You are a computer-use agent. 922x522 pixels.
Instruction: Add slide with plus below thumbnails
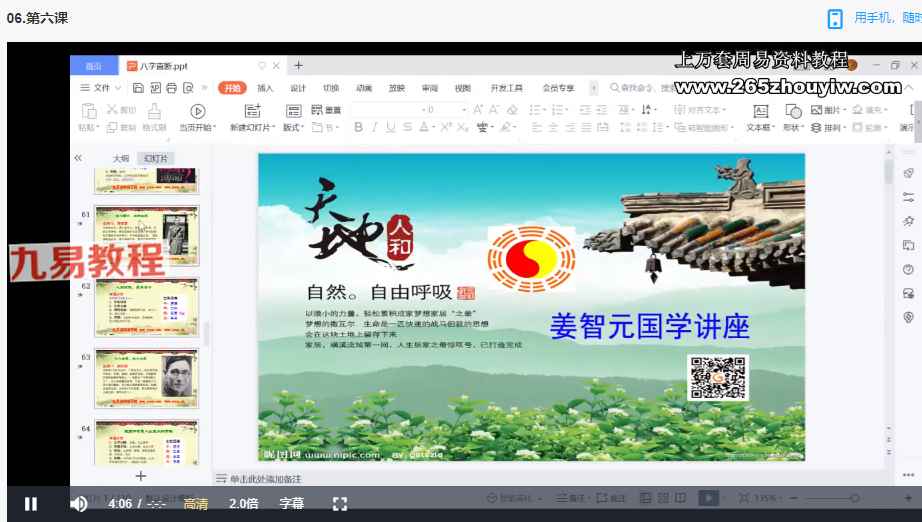141,476
